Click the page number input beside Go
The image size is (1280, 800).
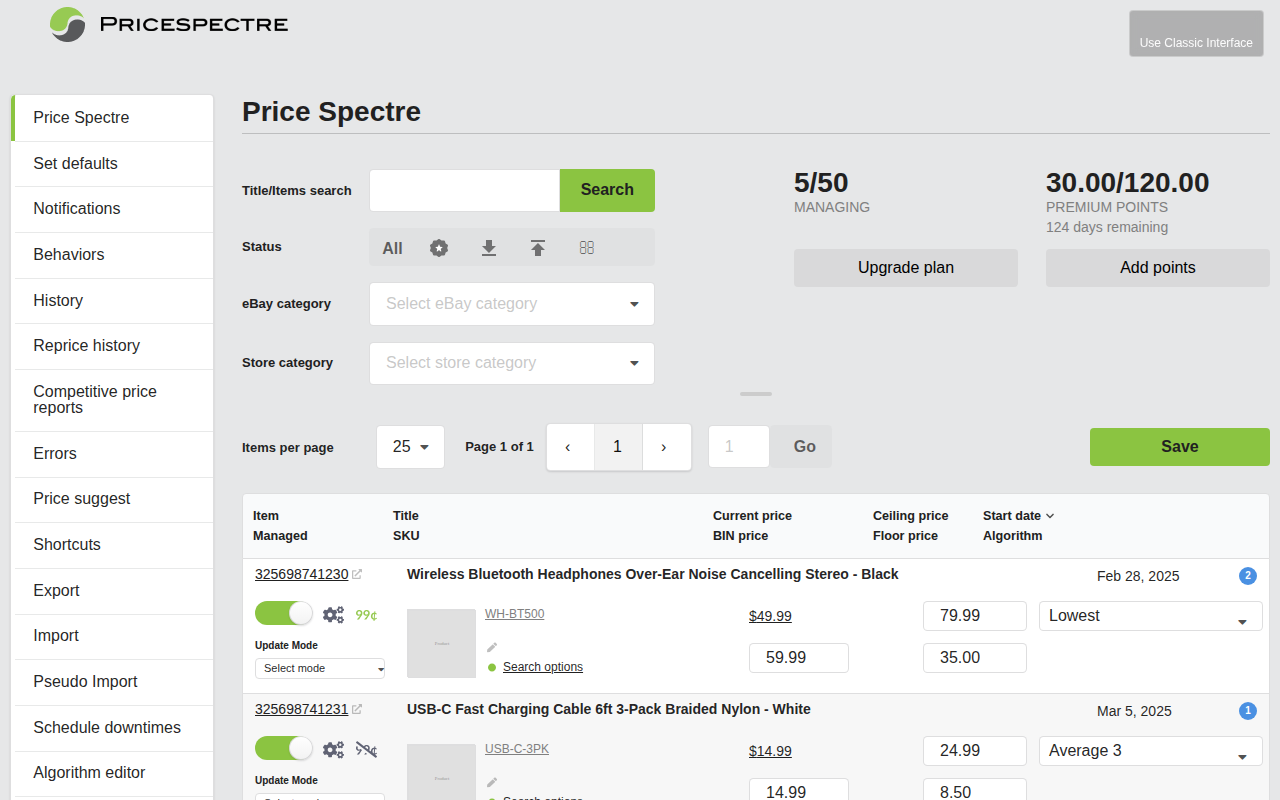click(x=738, y=446)
